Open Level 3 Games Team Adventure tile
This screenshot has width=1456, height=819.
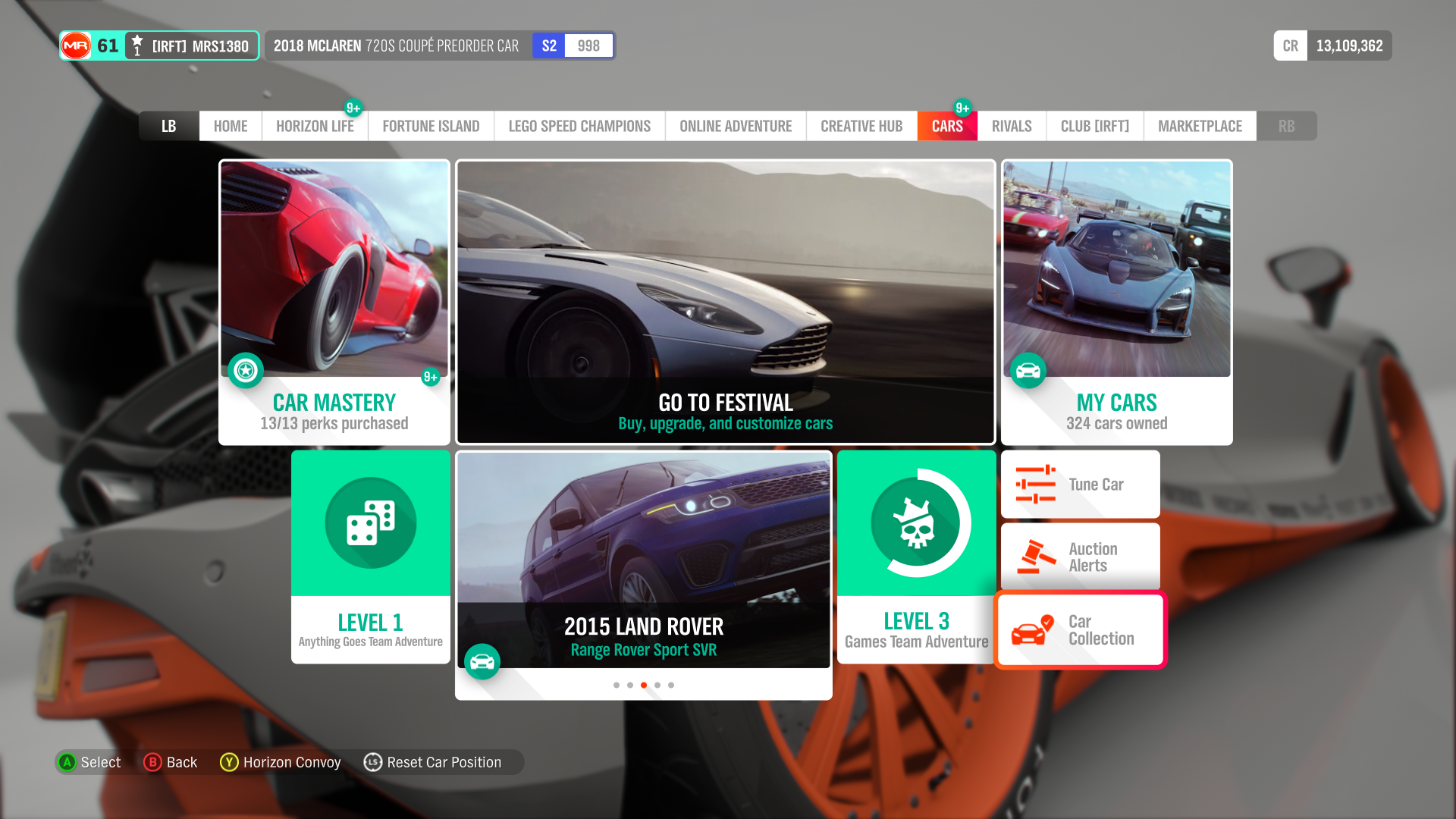[x=916, y=557]
